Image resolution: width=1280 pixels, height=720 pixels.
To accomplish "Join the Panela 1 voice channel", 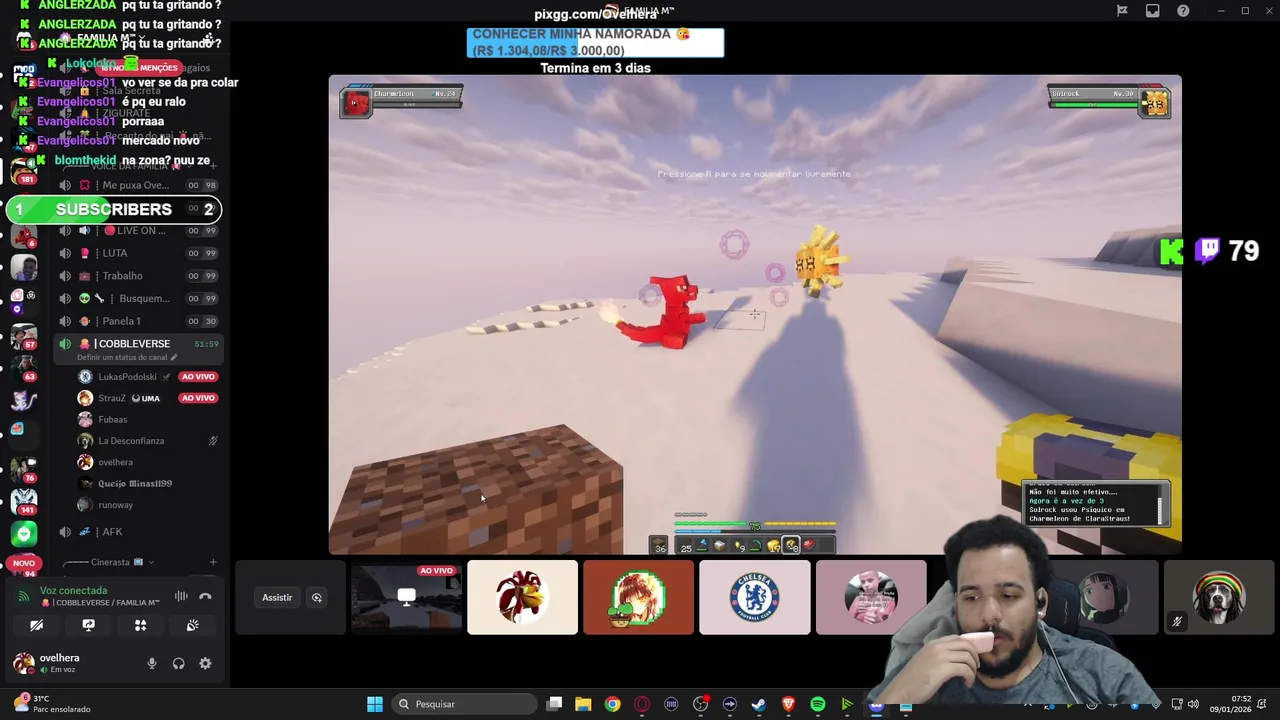I will tap(137, 321).
